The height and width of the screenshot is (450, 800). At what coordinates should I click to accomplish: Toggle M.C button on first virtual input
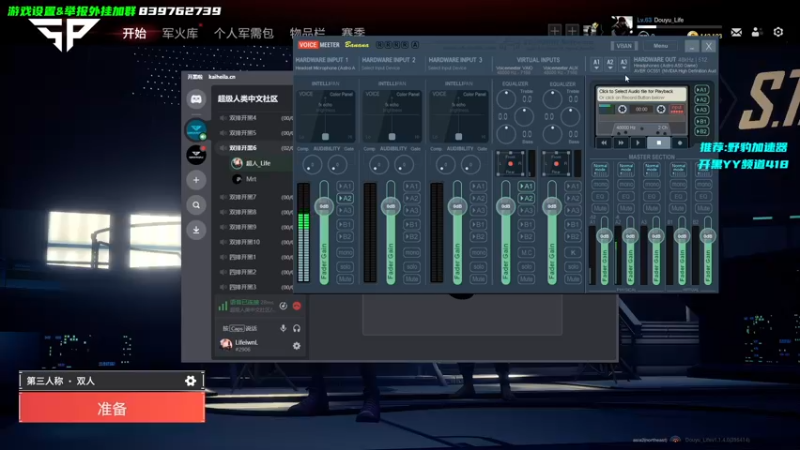[527, 253]
